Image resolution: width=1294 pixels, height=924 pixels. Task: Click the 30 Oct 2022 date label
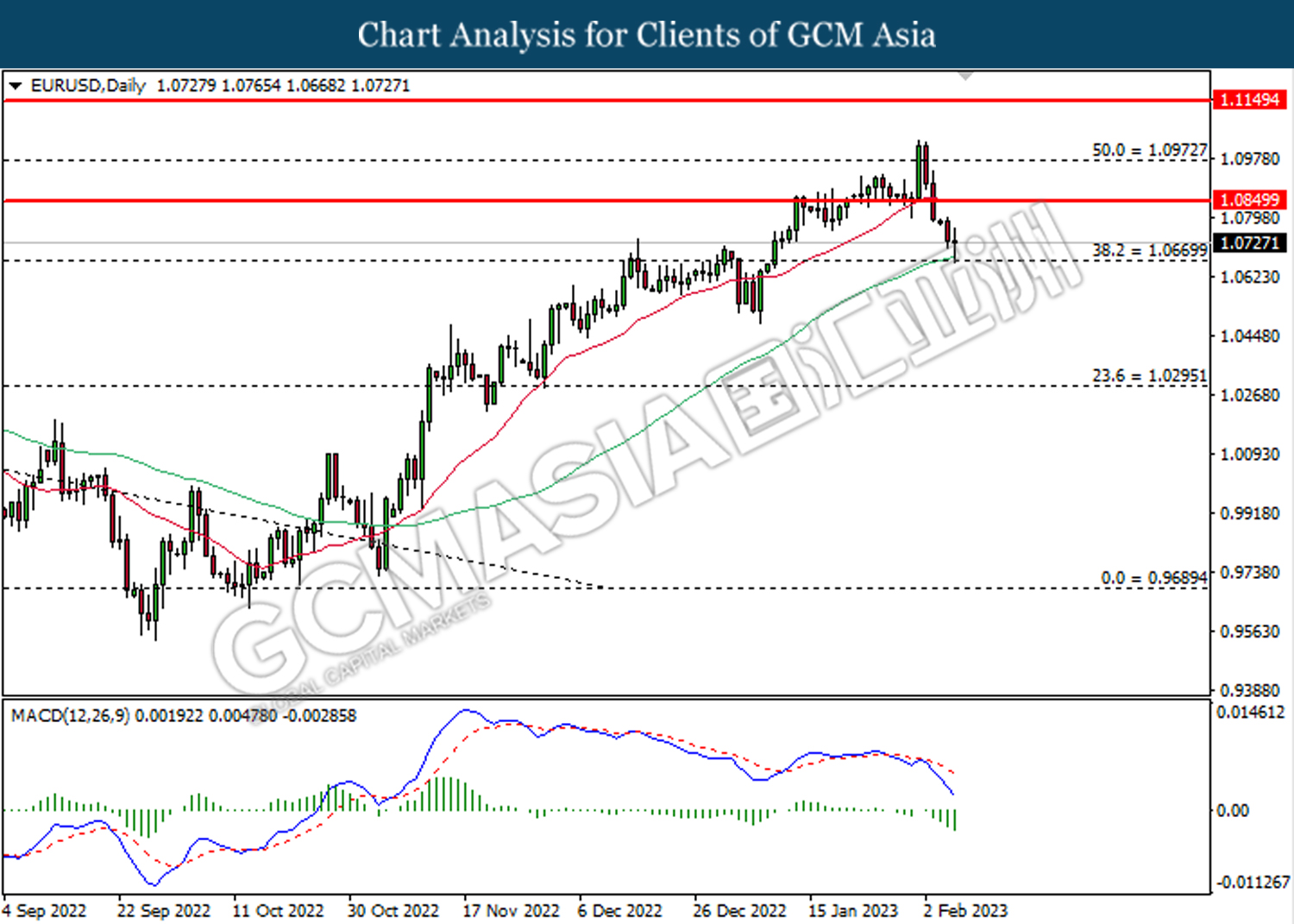(x=393, y=911)
